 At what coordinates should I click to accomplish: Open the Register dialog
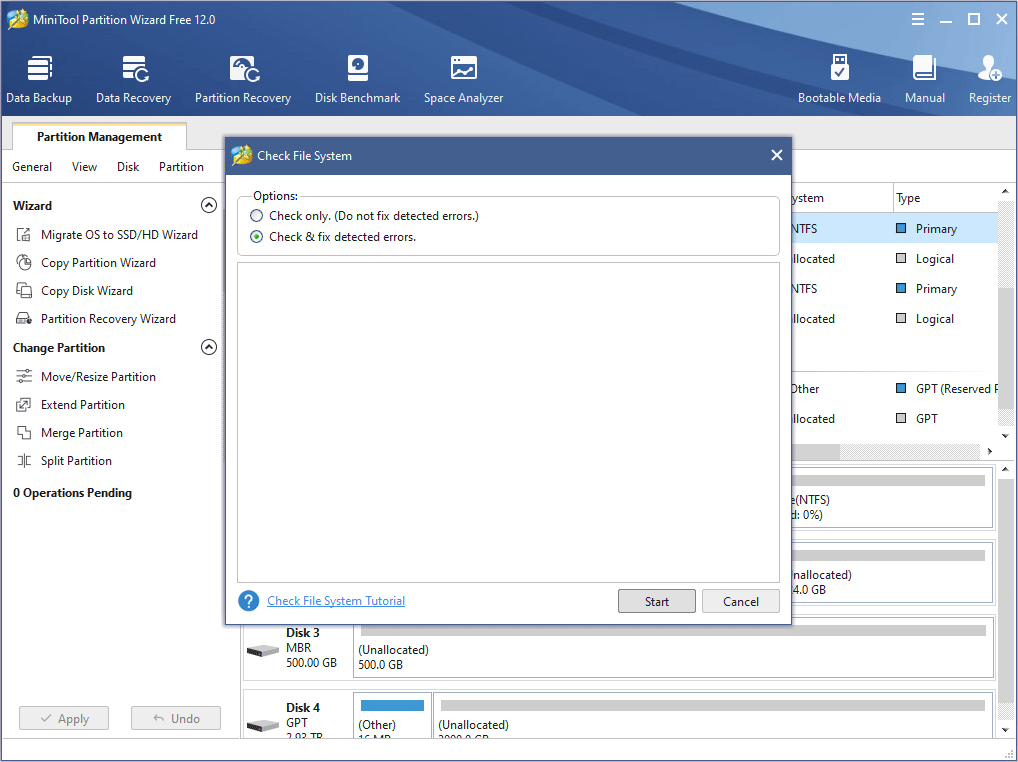[990, 79]
